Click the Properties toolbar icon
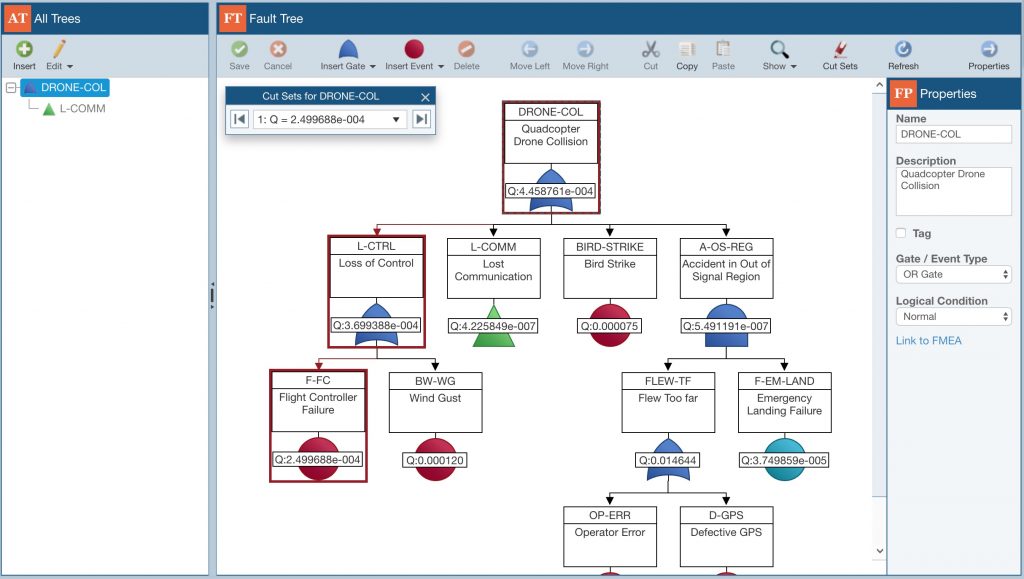This screenshot has width=1024, height=579. pos(989,50)
